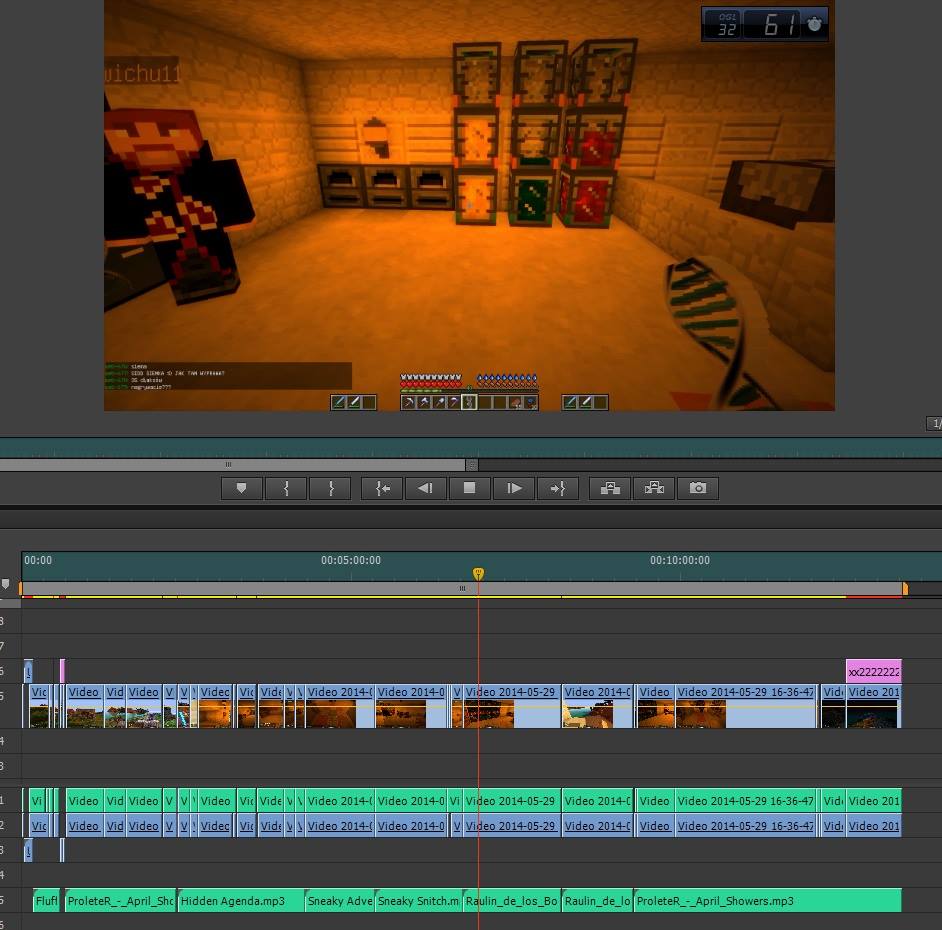Jump to the In point
Image resolution: width=942 pixels, height=930 pixels.
point(382,488)
